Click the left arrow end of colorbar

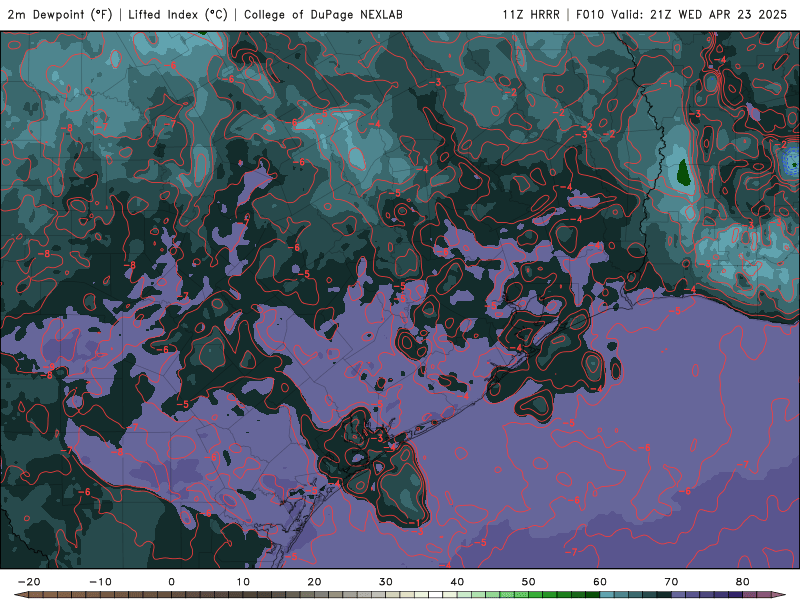pyautogui.click(x=20, y=595)
